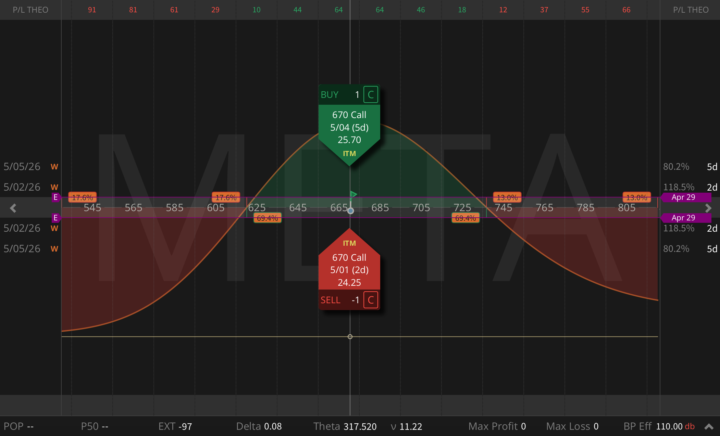The height and width of the screenshot is (436, 720).
Task: Click the green flag marker above the 665 price
Action: click(x=353, y=194)
